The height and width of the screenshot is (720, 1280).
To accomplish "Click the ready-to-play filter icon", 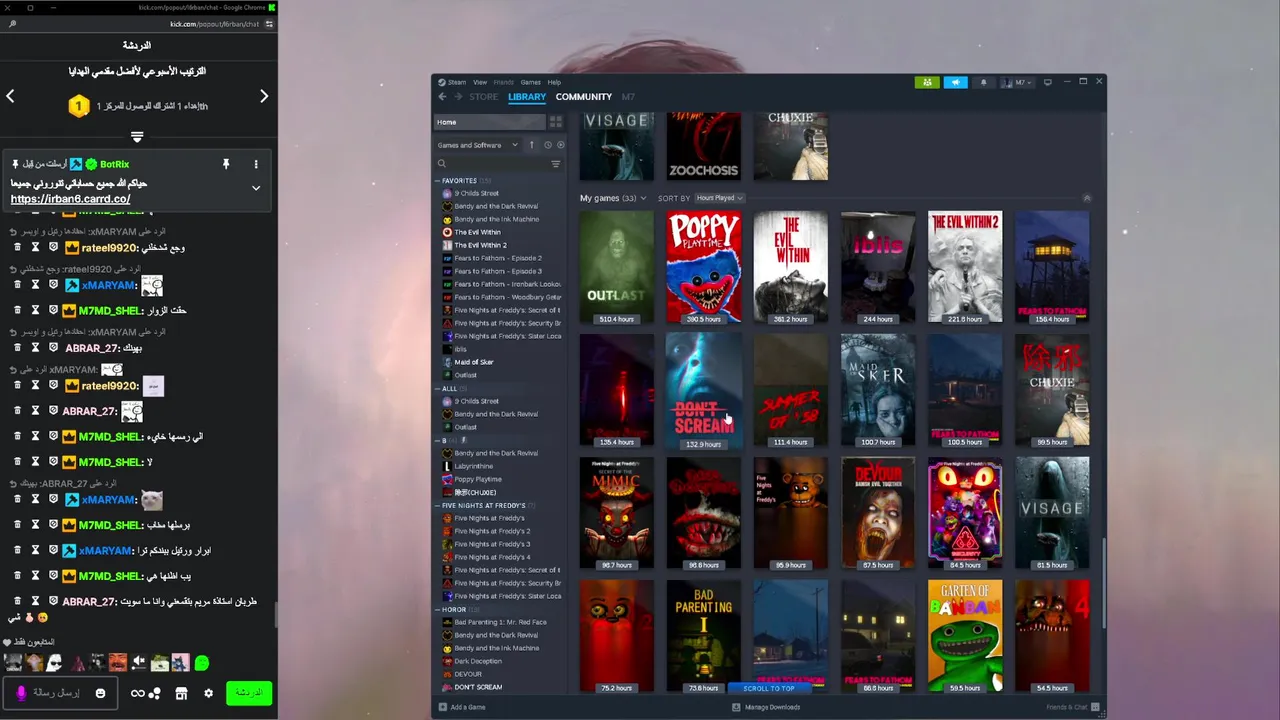I will pos(560,145).
